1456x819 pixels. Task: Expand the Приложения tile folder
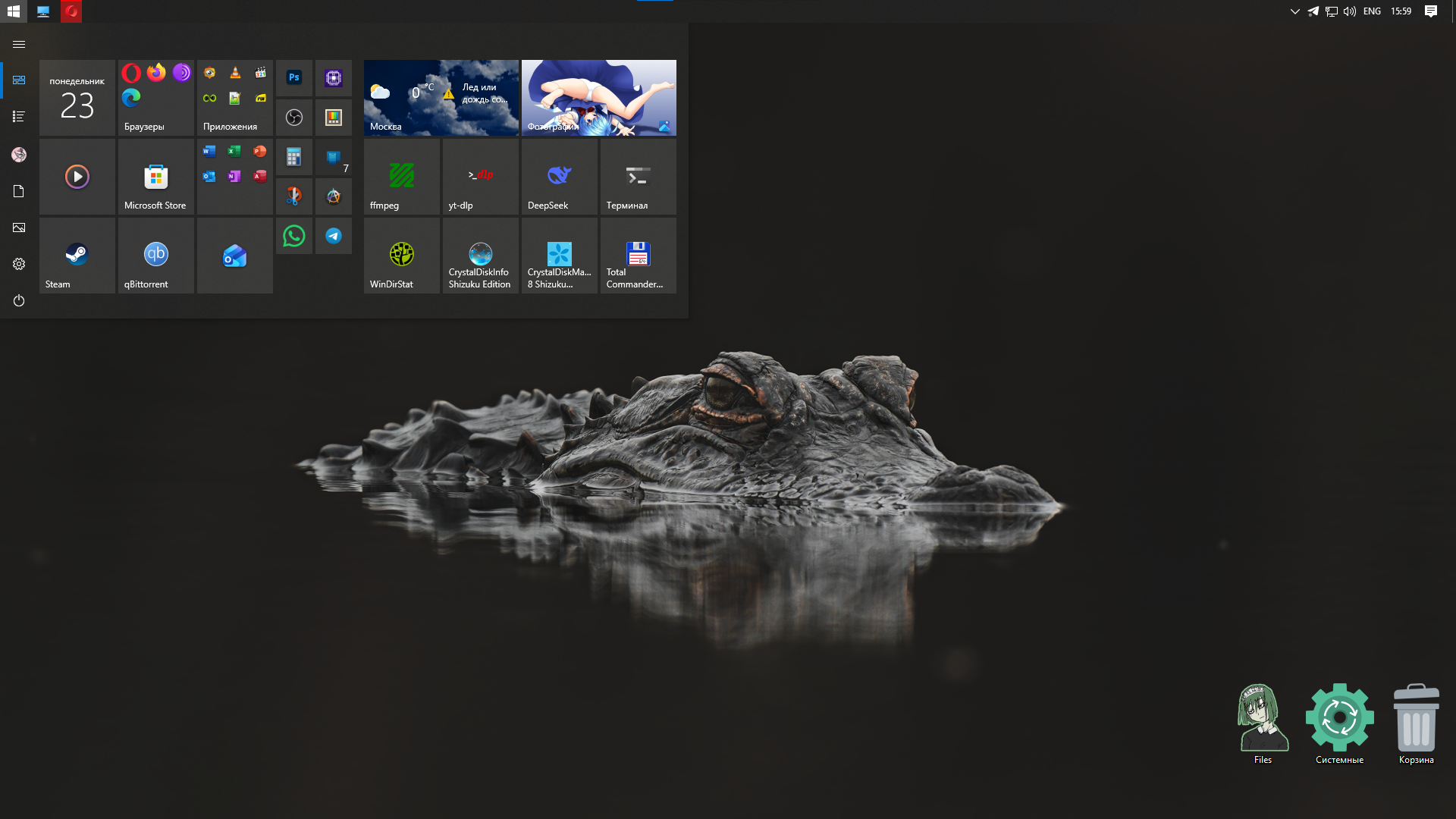(x=234, y=98)
